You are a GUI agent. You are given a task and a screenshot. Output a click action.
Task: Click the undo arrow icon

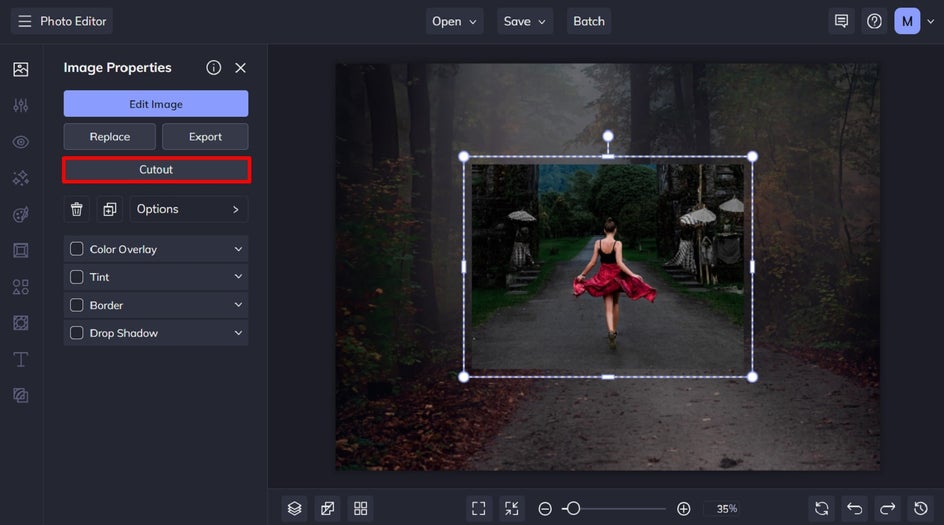[x=854, y=508]
